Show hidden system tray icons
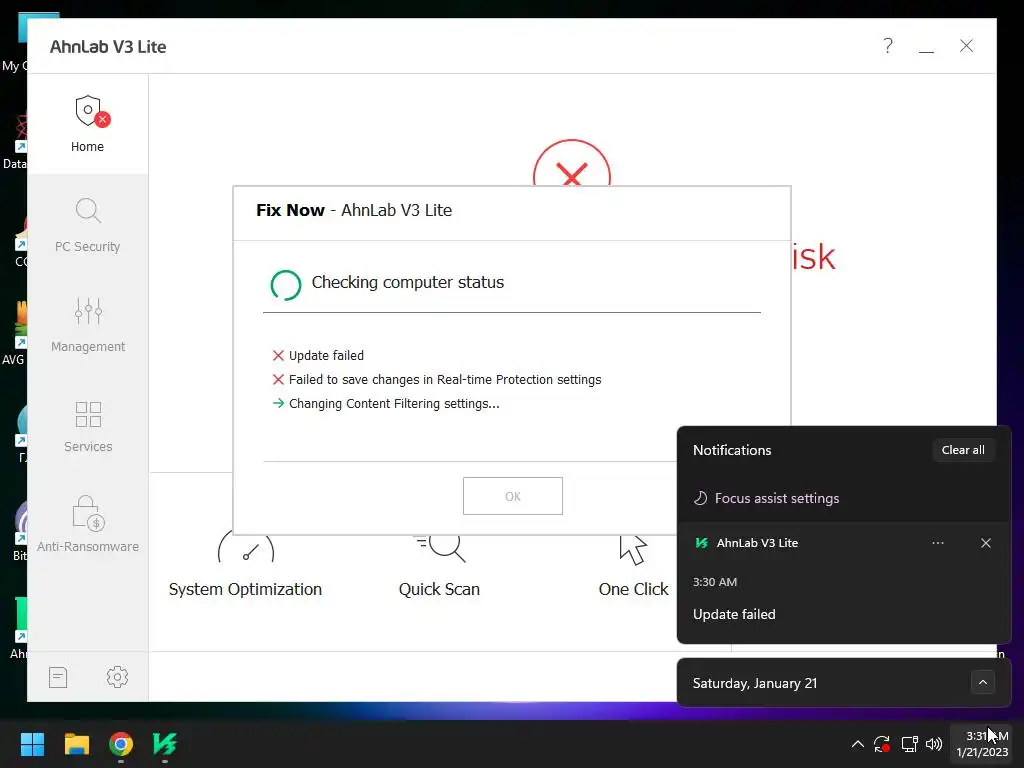1024x768 pixels. point(857,744)
